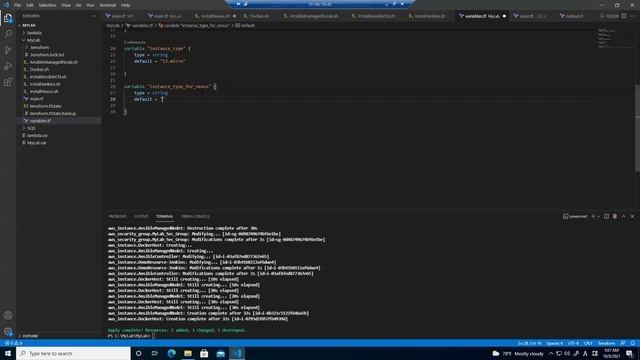Open the File menu
The height and width of the screenshot is (360, 640).
[x=17, y=5]
